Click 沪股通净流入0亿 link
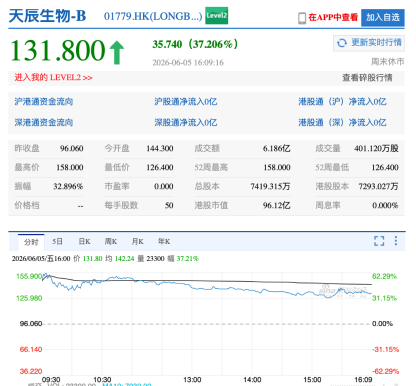The height and width of the screenshot is (386, 416). (x=186, y=102)
